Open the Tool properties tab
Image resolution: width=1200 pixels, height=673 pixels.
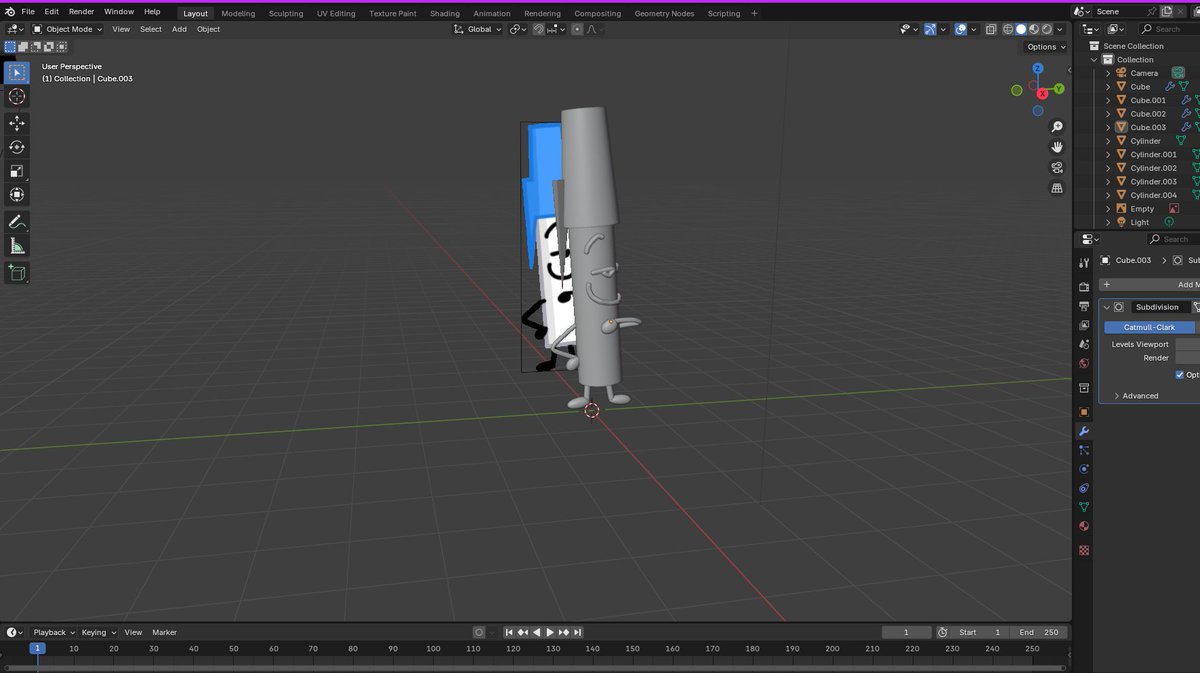1084,263
